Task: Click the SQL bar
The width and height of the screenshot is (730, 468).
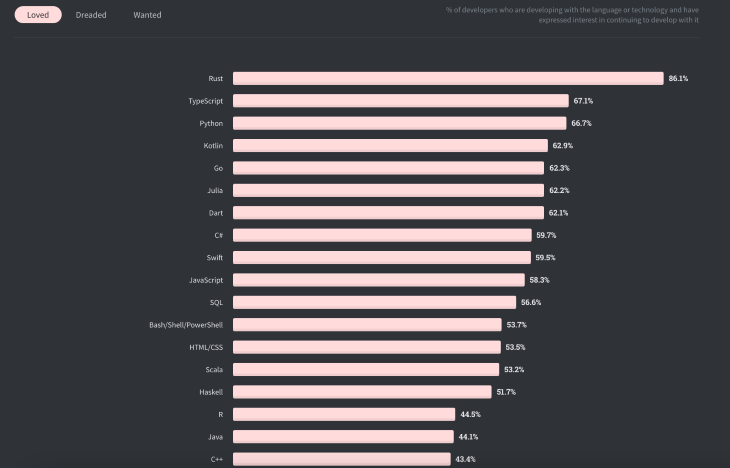Action: pyautogui.click(x=374, y=302)
